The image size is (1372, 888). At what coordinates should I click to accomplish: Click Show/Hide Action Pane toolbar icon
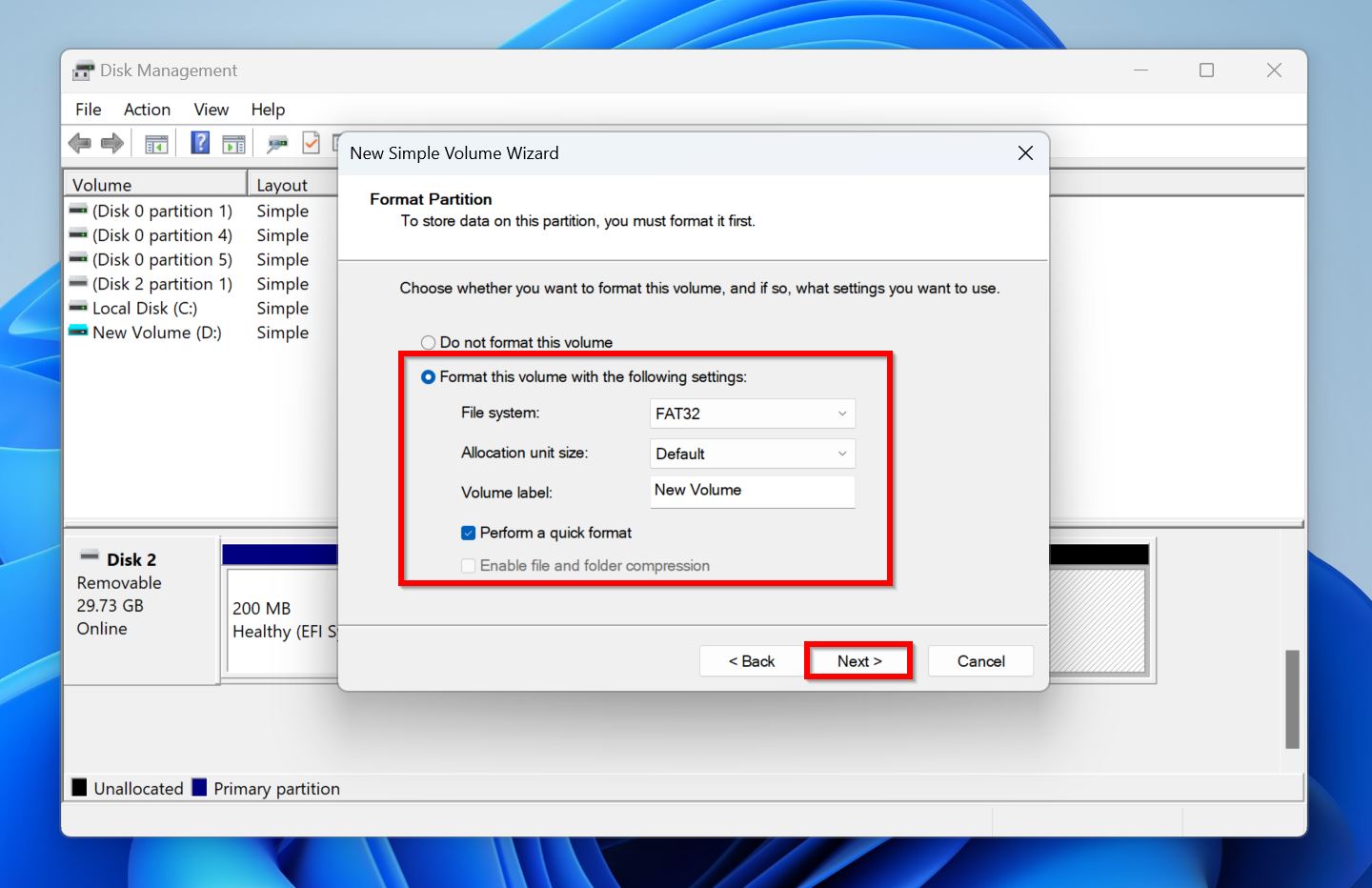tap(233, 144)
